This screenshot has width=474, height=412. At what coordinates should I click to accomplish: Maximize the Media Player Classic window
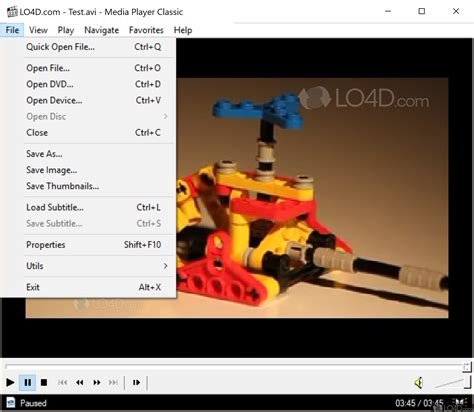pos(422,11)
